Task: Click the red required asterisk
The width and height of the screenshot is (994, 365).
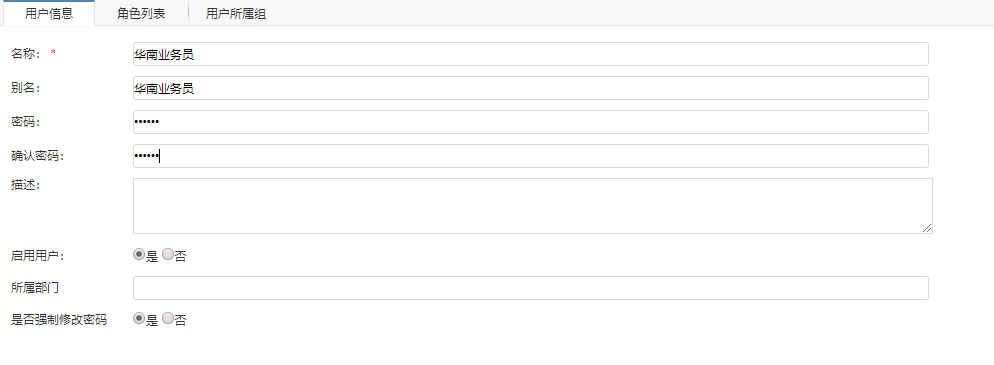Action: pyautogui.click(x=53, y=52)
